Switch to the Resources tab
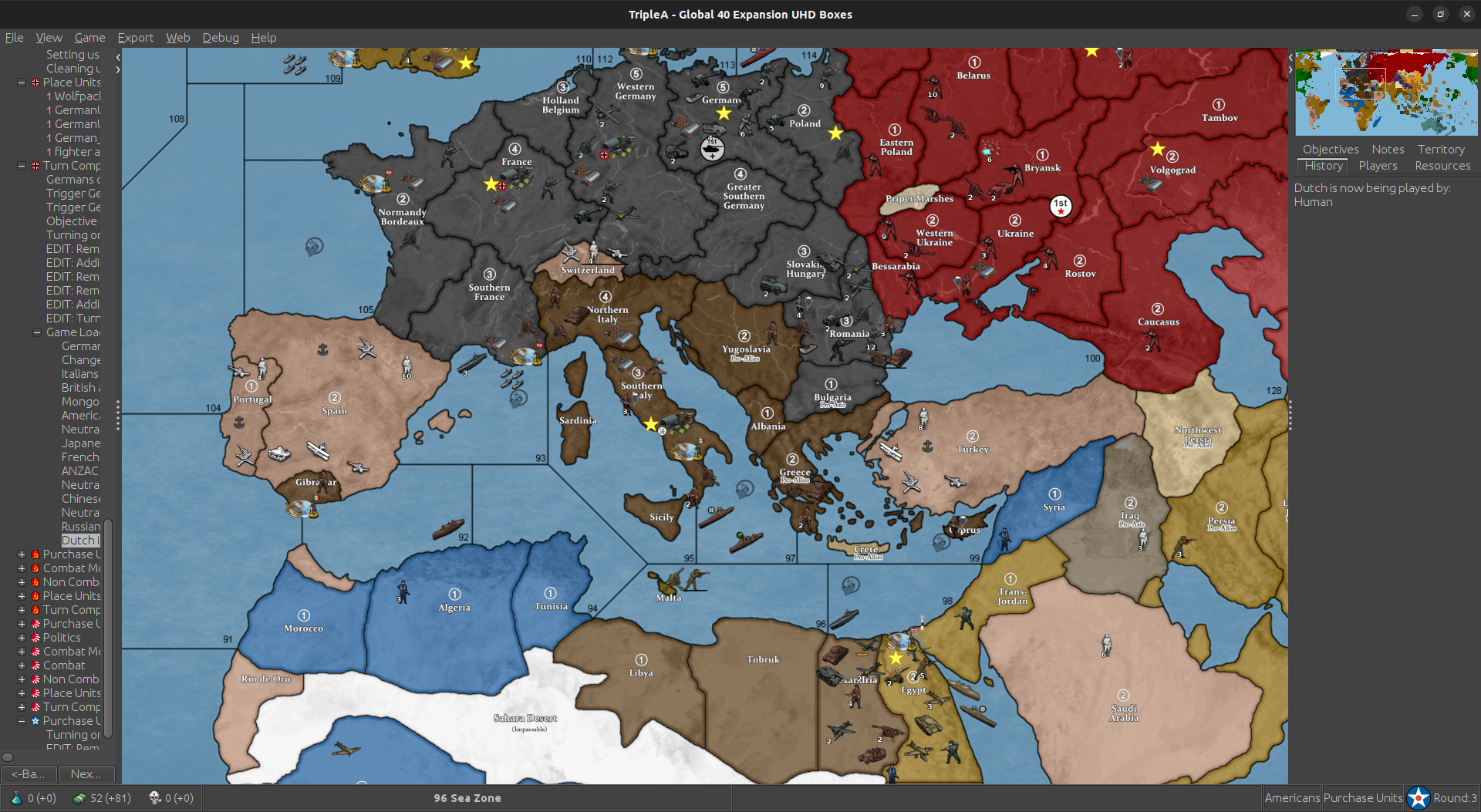This screenshot has width=1481, height=812. pos(1442,166)
